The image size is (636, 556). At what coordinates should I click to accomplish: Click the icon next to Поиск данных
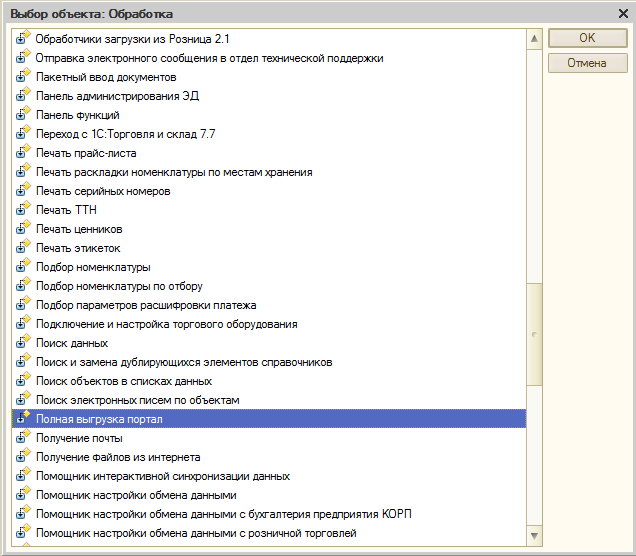point(24,343)
